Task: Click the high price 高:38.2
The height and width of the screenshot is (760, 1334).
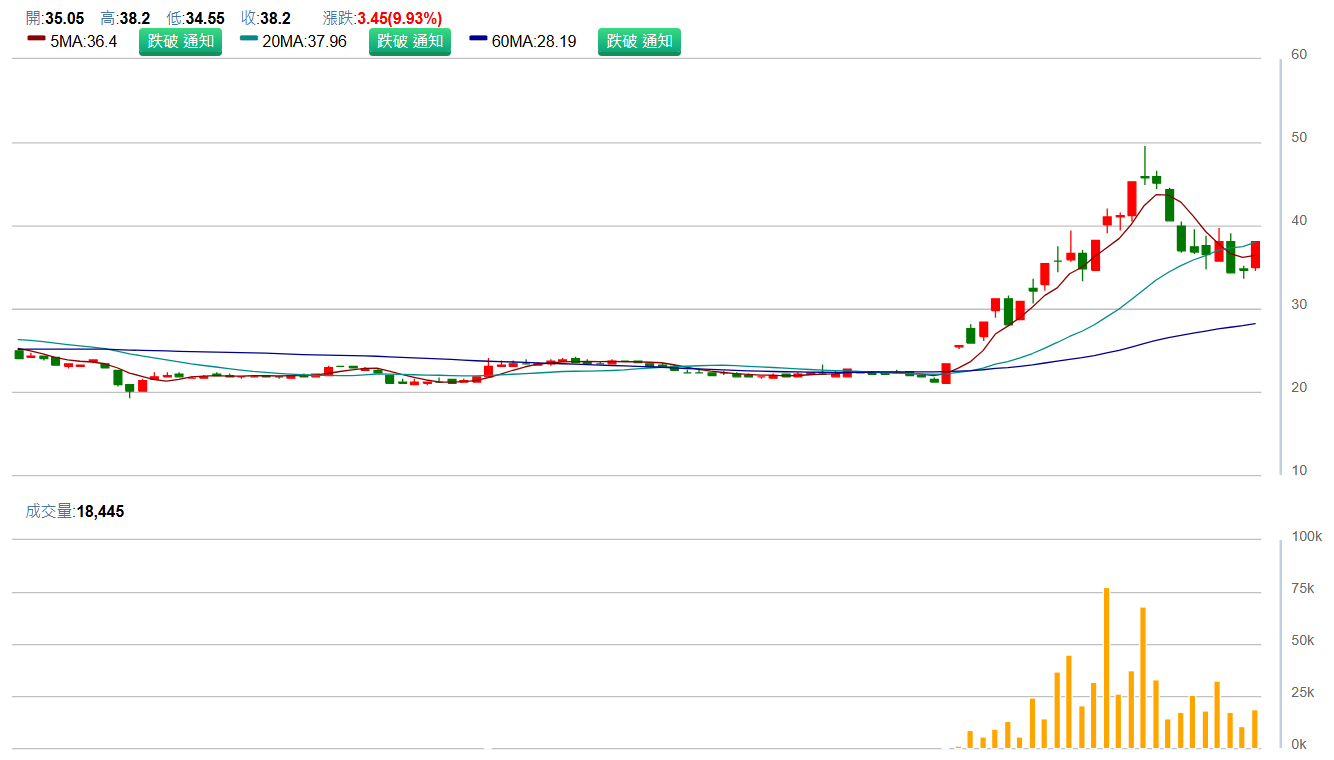Action: pos(125,18)
